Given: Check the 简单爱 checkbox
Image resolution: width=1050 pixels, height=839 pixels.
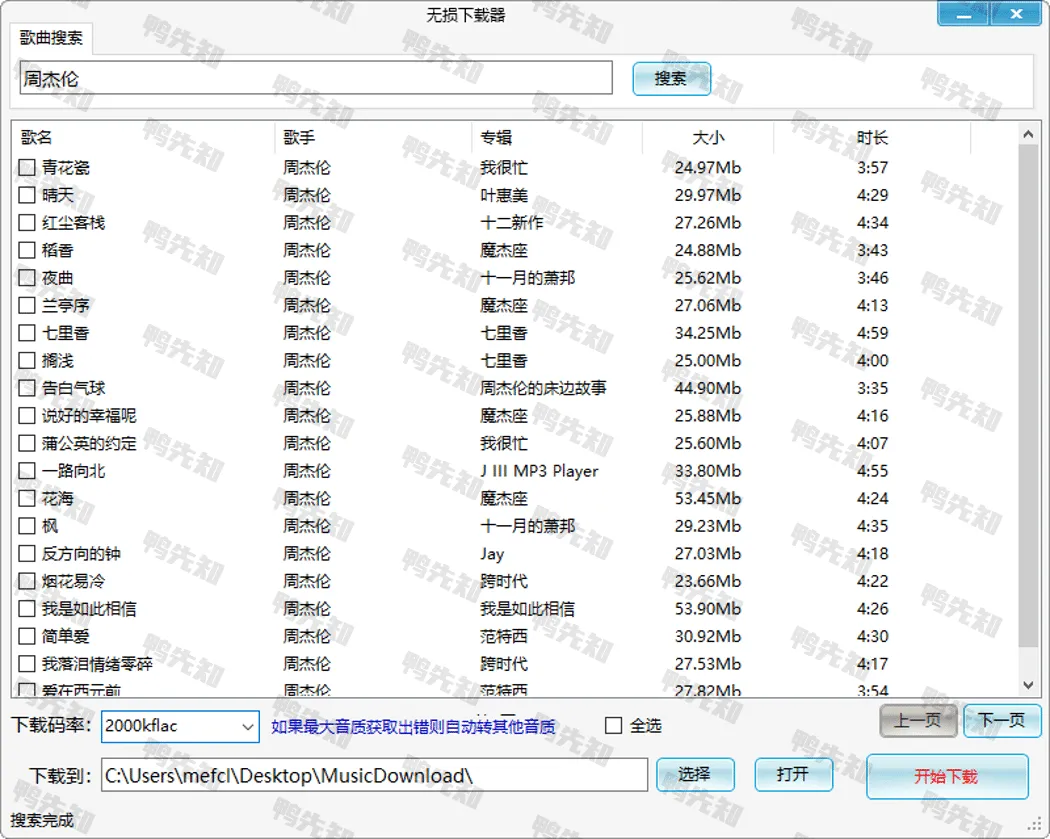Looking at the screenshot, I should point(27,636).
